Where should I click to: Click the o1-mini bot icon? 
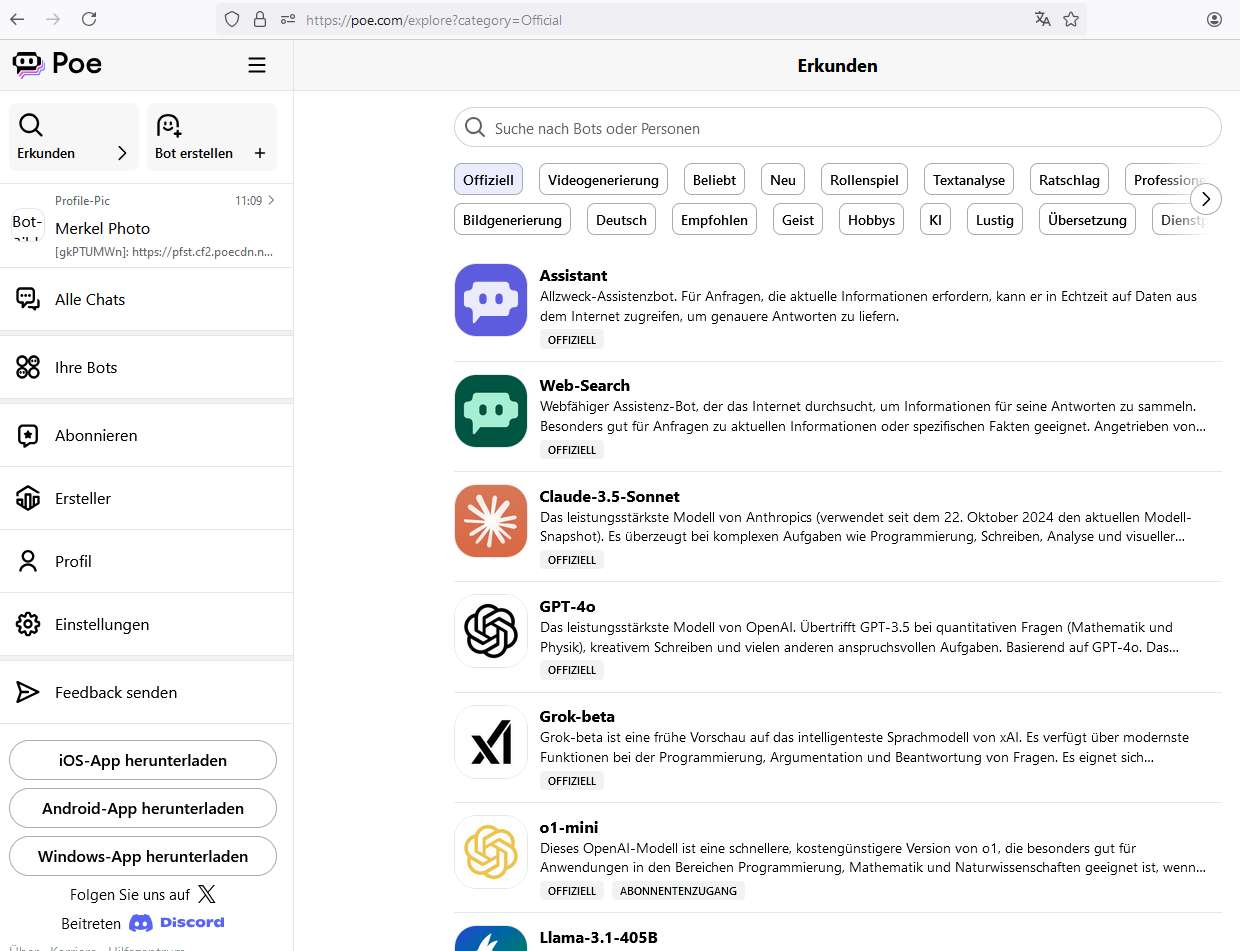coord(490,852)
